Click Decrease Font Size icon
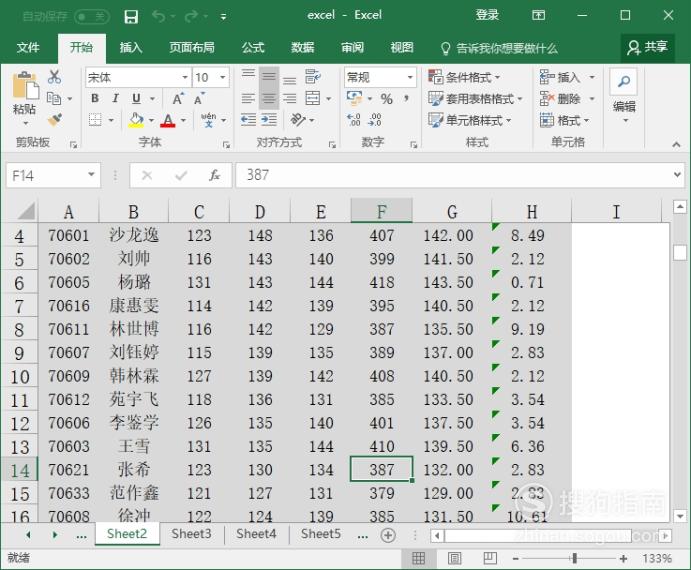This screenshot has width=691, height=570. [x=199, y=99]
